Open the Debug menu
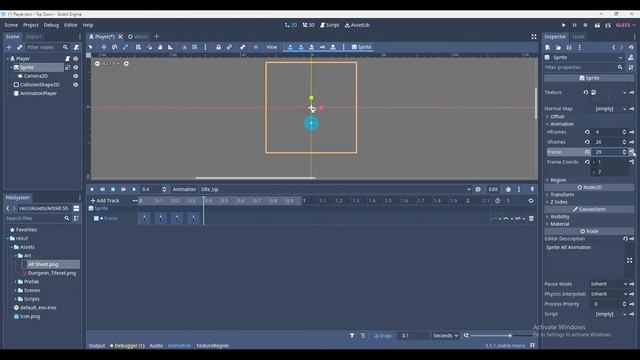The width and height of the screenshot is (640, 360). [x=51, y=25]
